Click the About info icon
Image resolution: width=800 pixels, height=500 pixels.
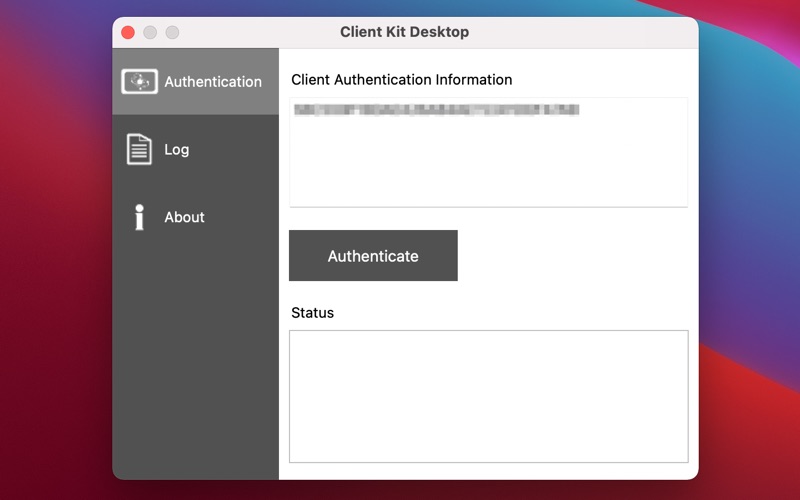pyautogui.click(x=139, y=217)
